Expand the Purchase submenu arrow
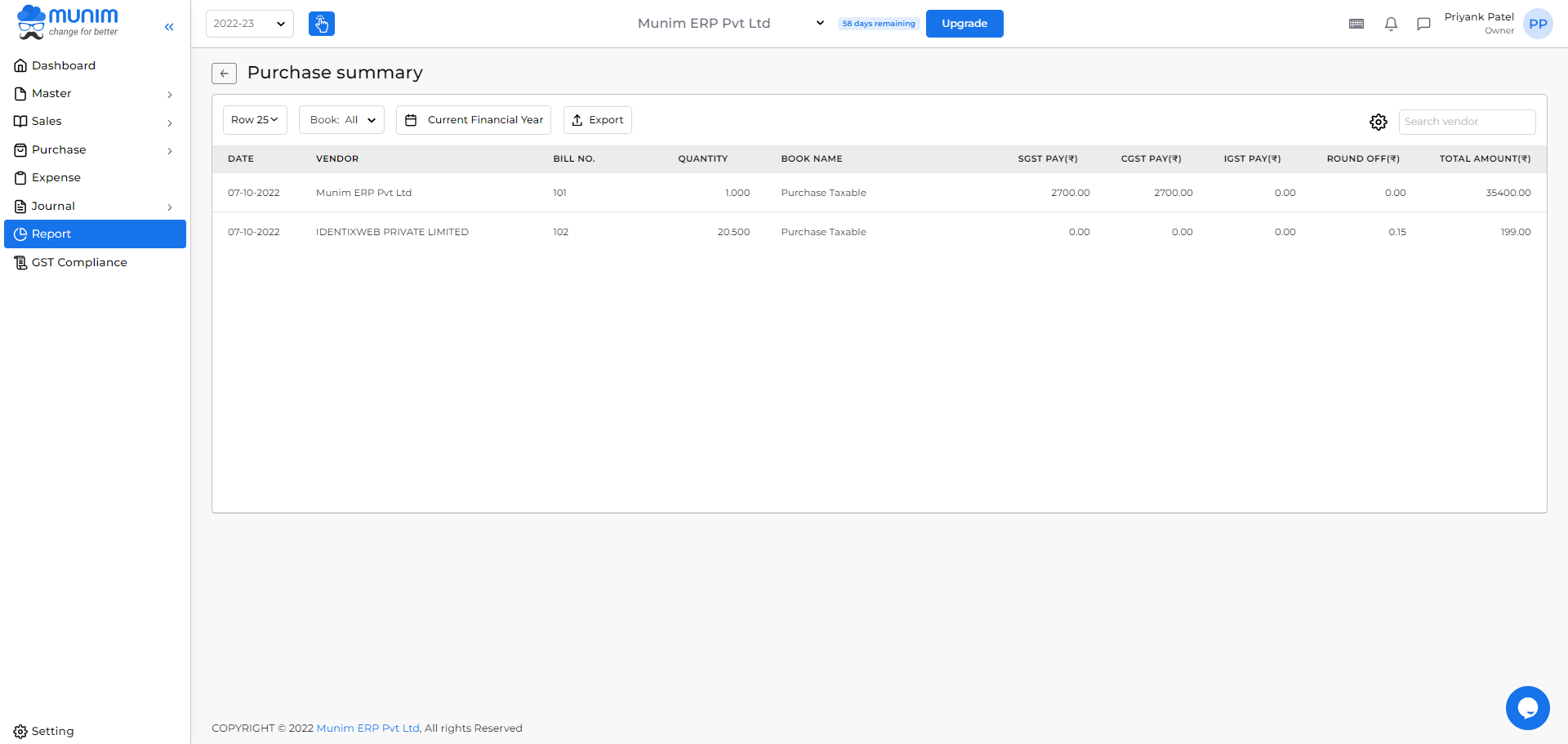The image size is (1568, 744). click(170, 151)
